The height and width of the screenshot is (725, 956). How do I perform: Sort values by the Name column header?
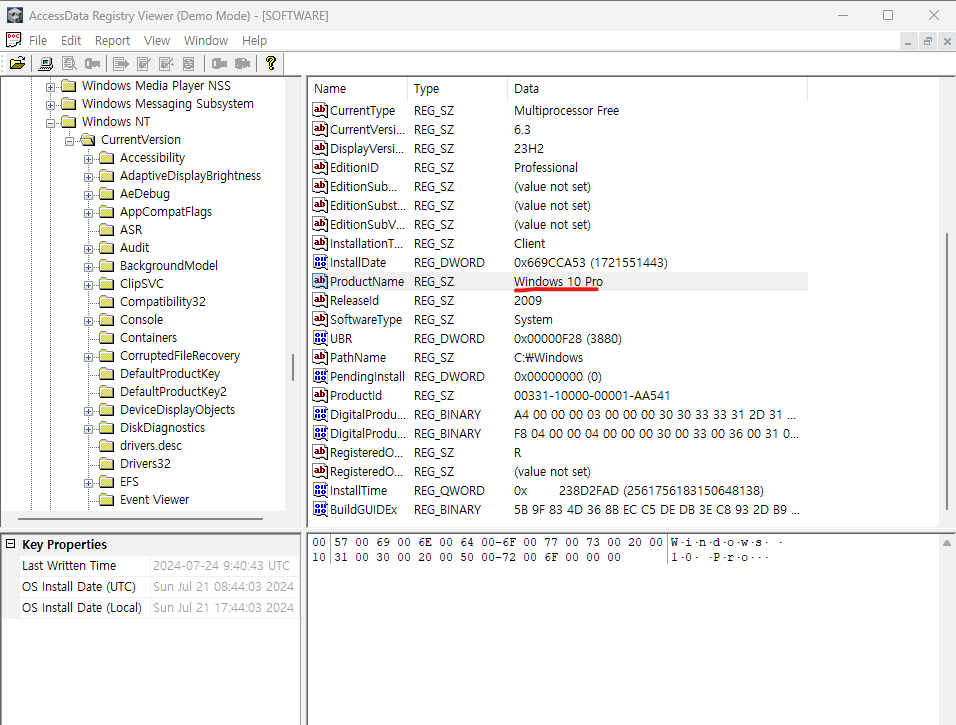click(x=358, y=88)
